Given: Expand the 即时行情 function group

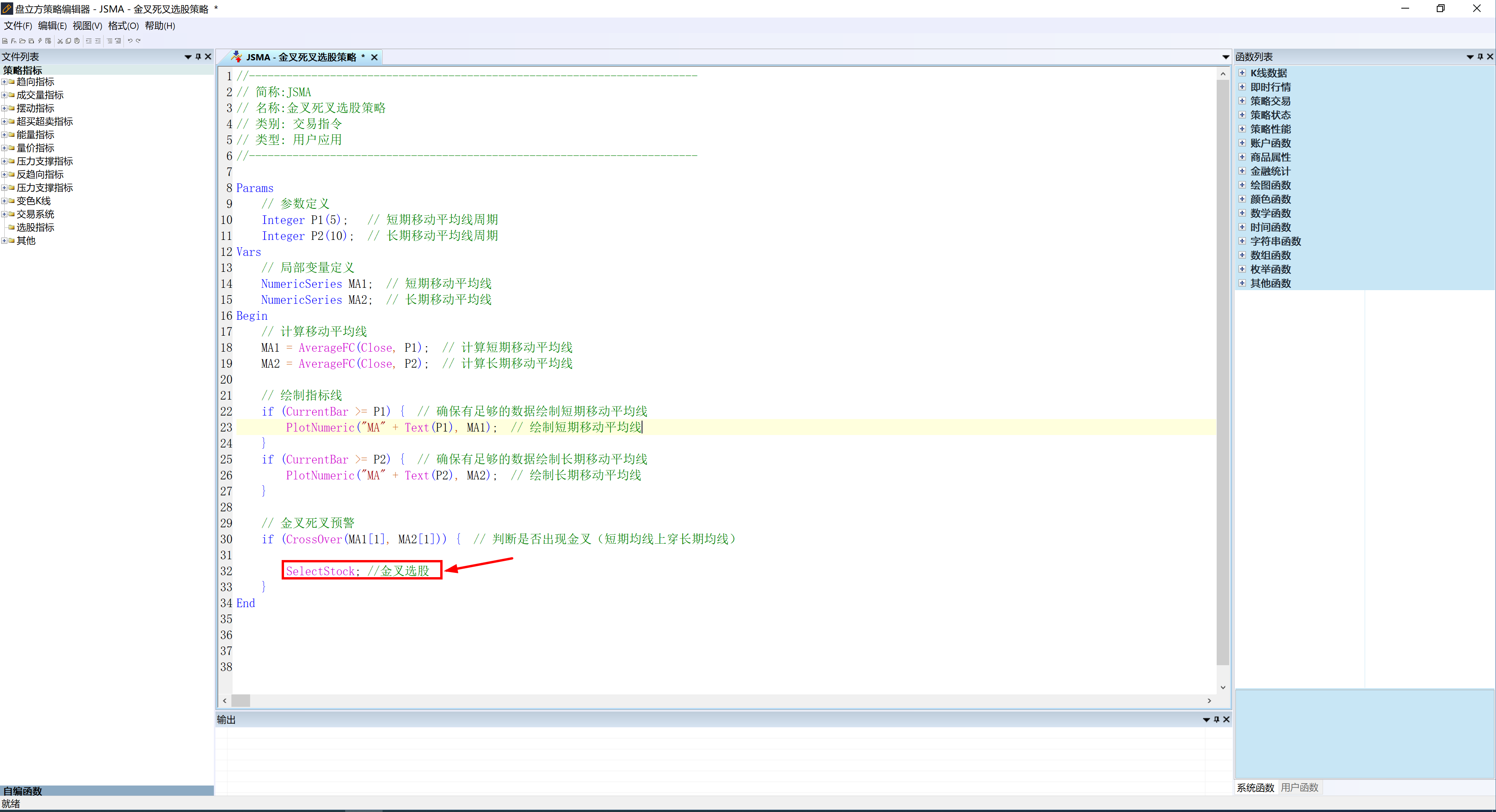Looking at the screenshot, I should pyautogui.click(x=1242, y=86).
